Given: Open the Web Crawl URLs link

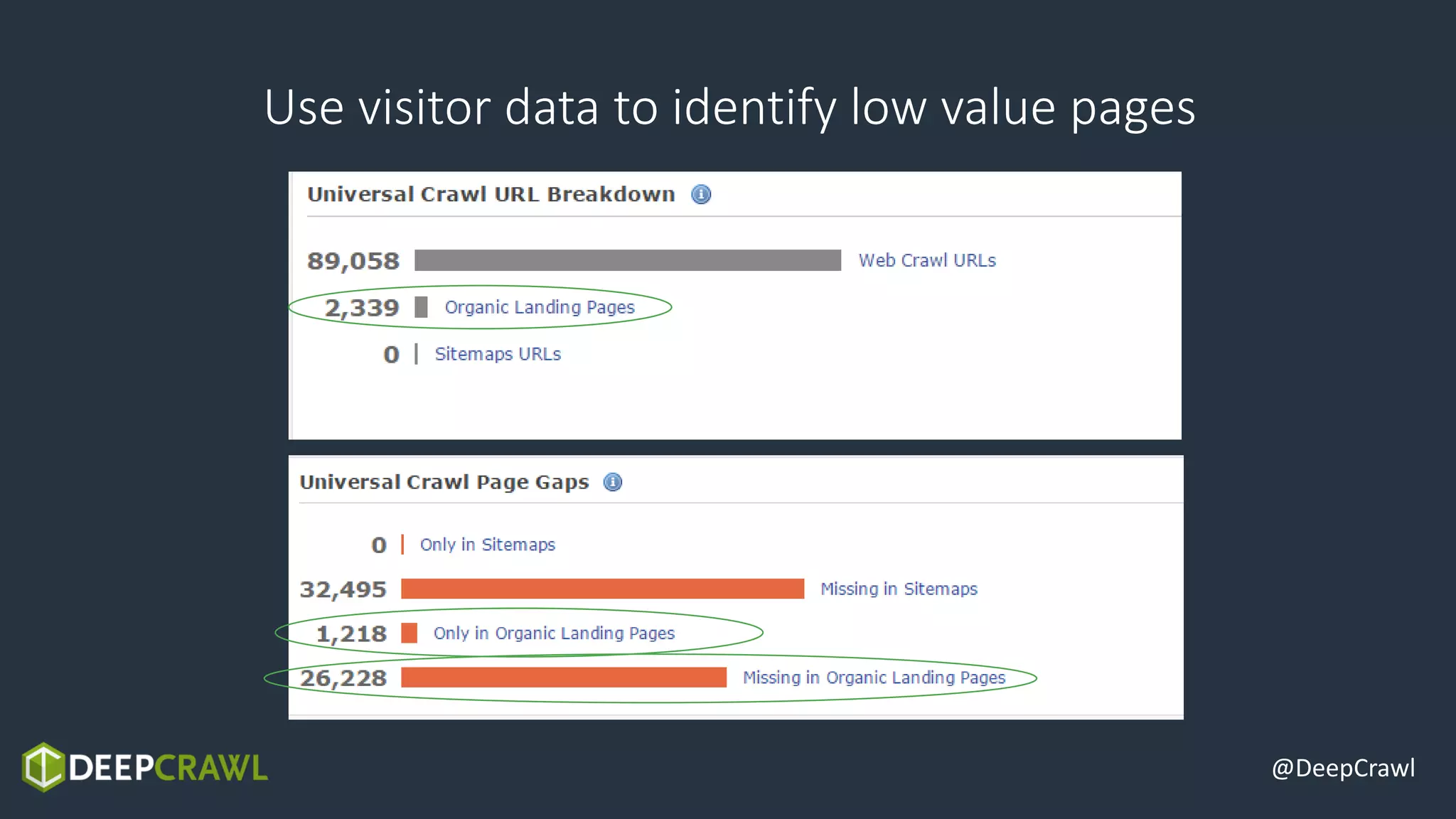Looking at the screenshot, I should point(927,260).
